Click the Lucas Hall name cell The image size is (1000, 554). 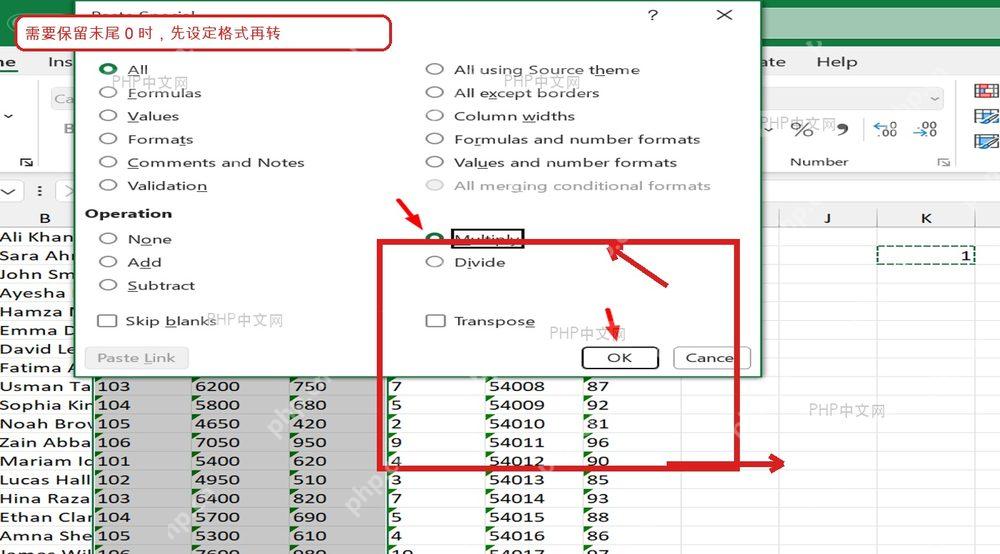[46, 479]
